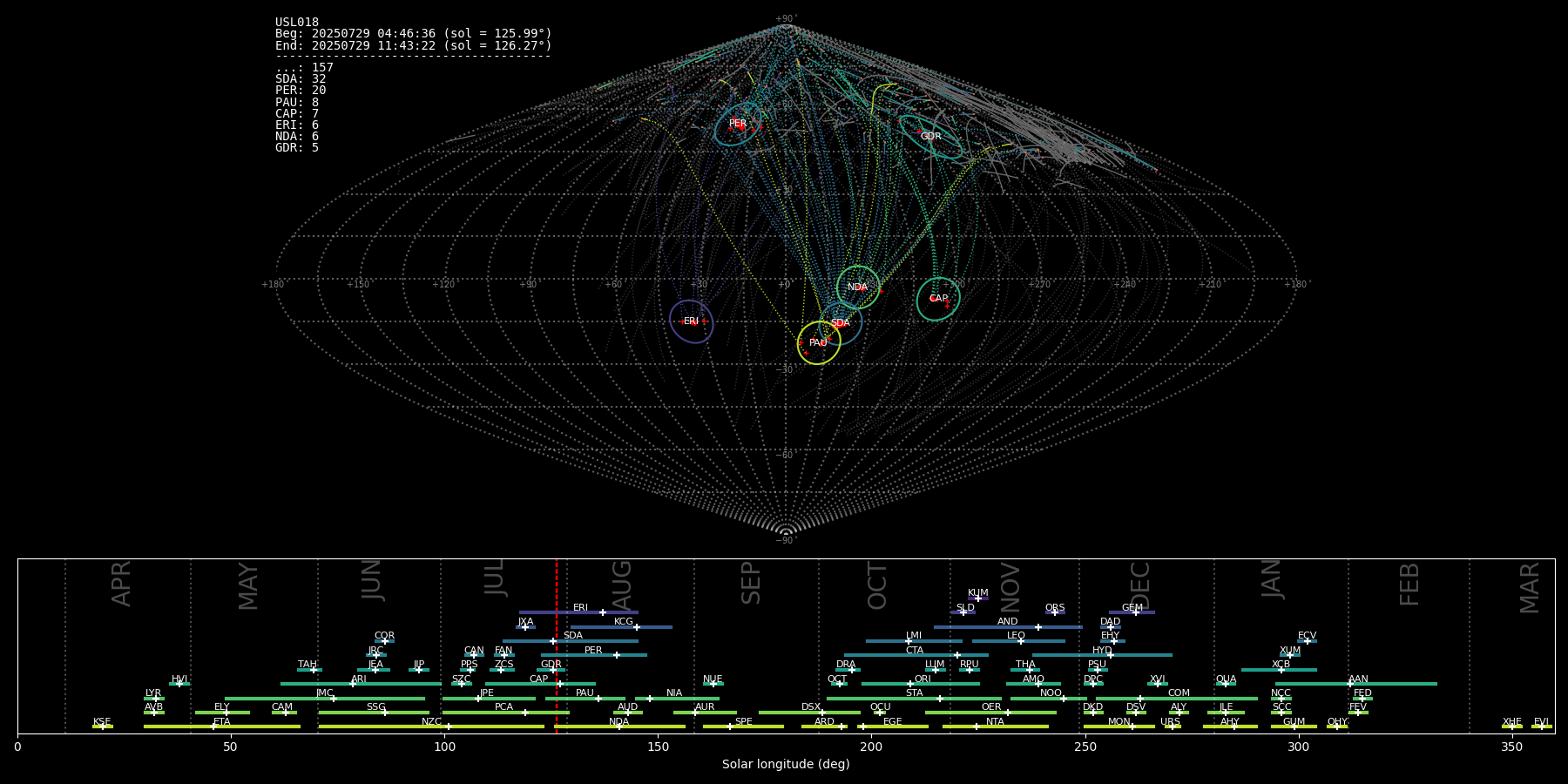Click the 300 tick label on the longitude axis

(1298, 747)
